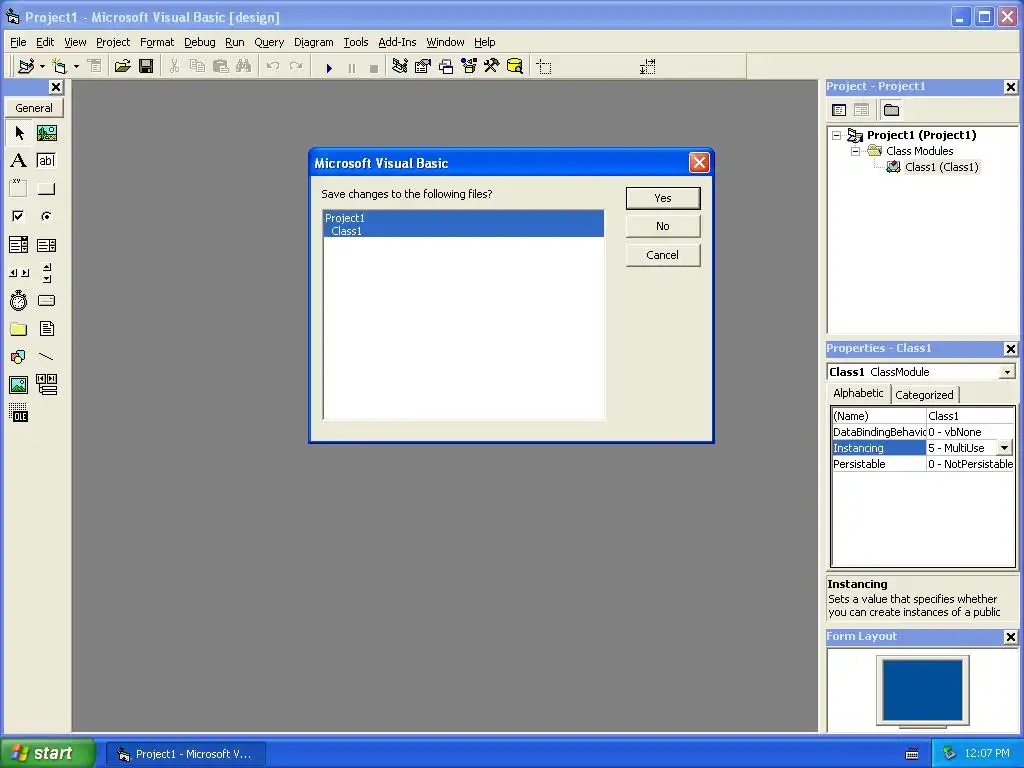Select the DirListBox folder control in toolbox
The image size is (1024, 768).
click(19, 328)
